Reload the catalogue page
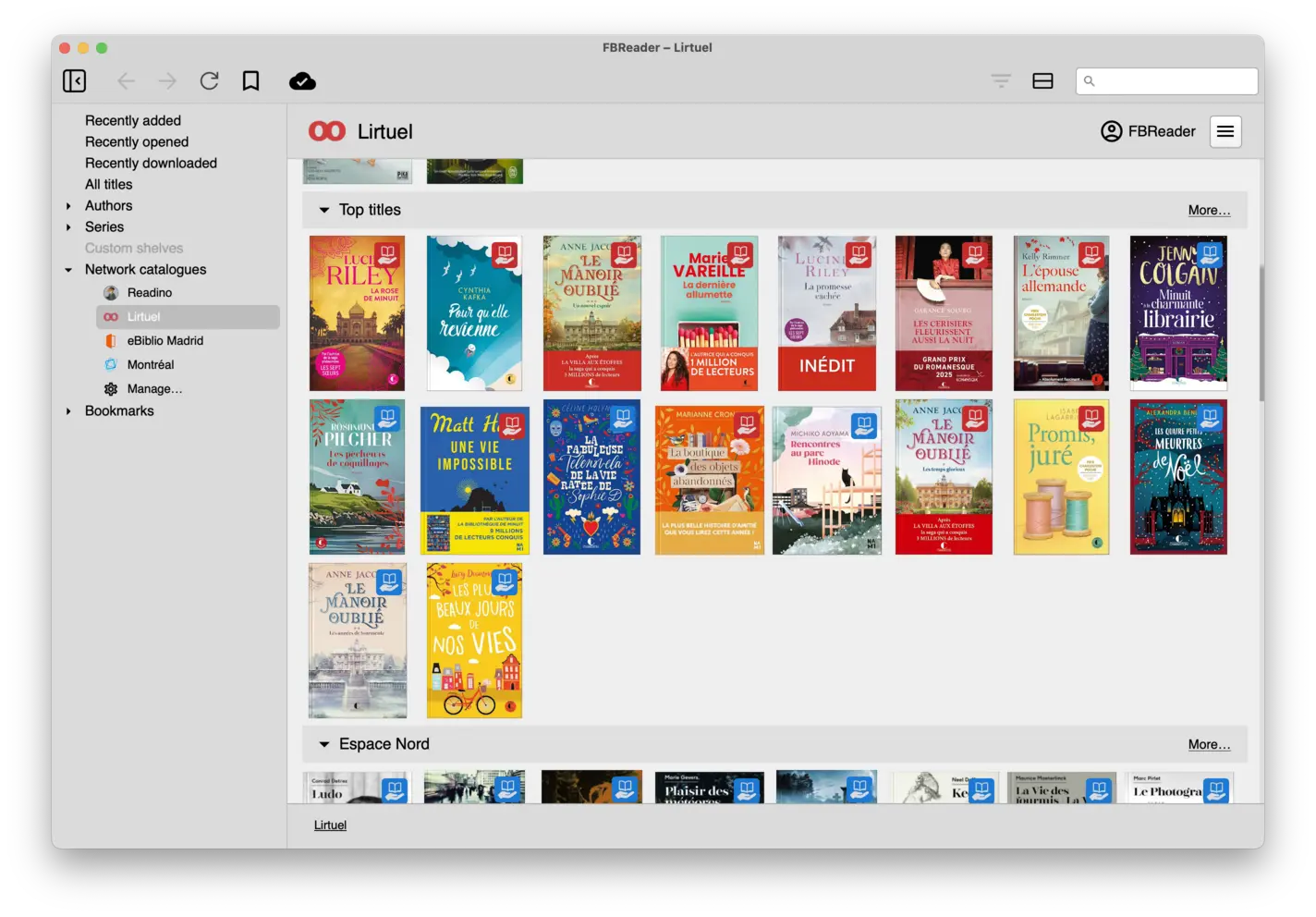The height and width of the screenshot is (917, 1316). click(210, 81)
